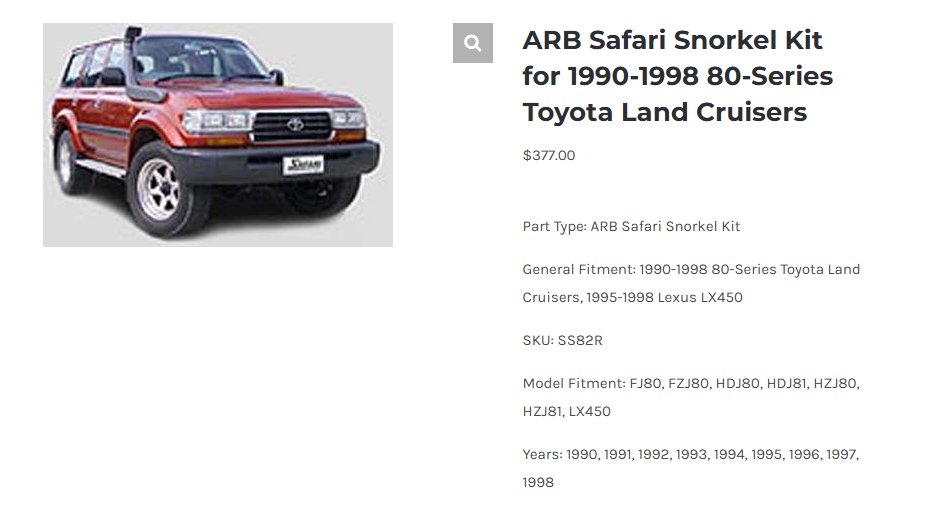Click the magnifier zoom icon

(473, 43)
